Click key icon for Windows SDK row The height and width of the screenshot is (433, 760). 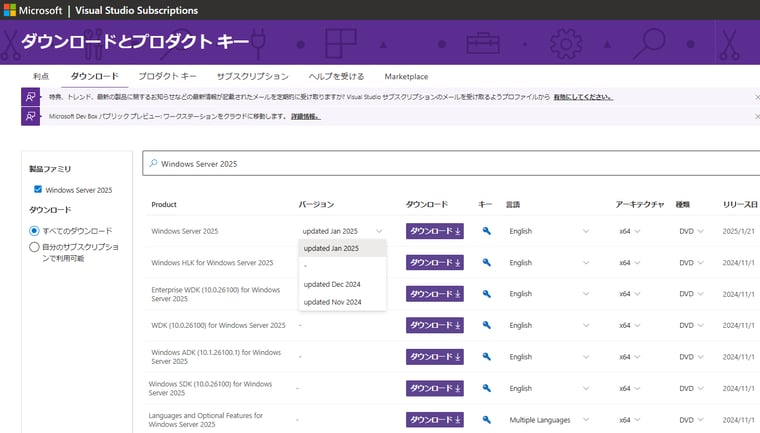coord(487,388)
